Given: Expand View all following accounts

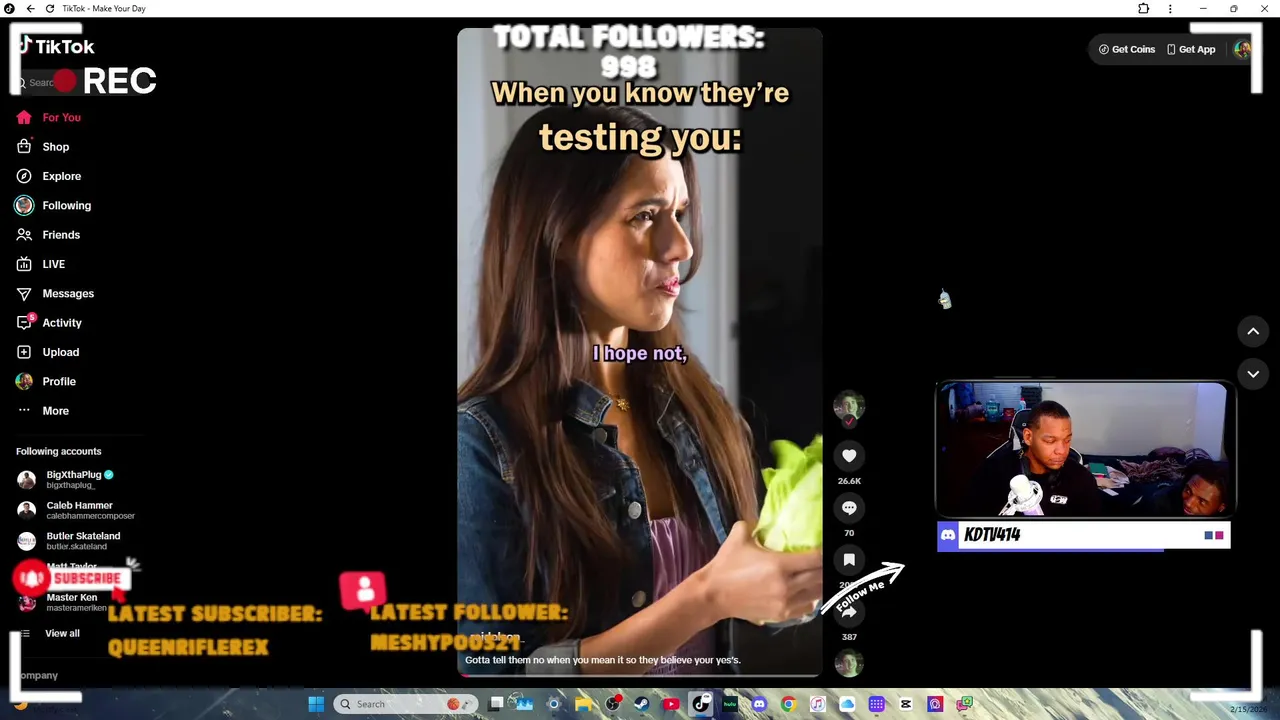Looking at the screenshot, I should pos(61,633).
